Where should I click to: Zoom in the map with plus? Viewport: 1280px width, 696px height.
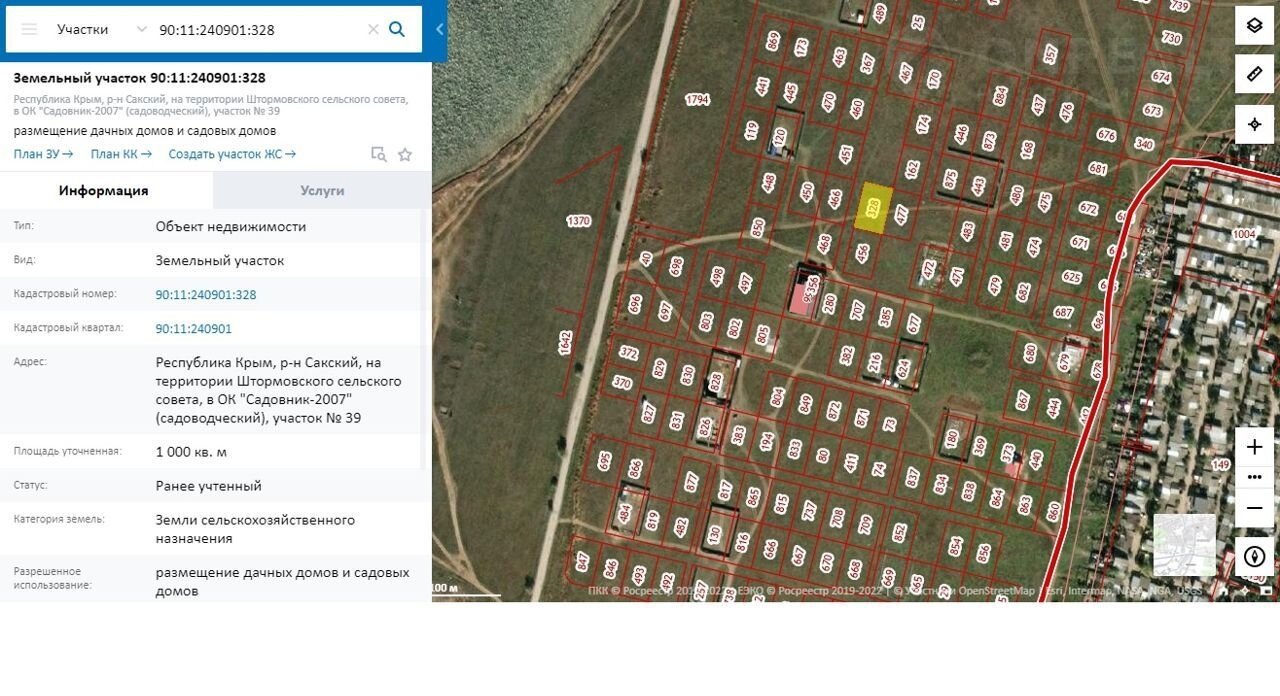tap(1254, 447)
